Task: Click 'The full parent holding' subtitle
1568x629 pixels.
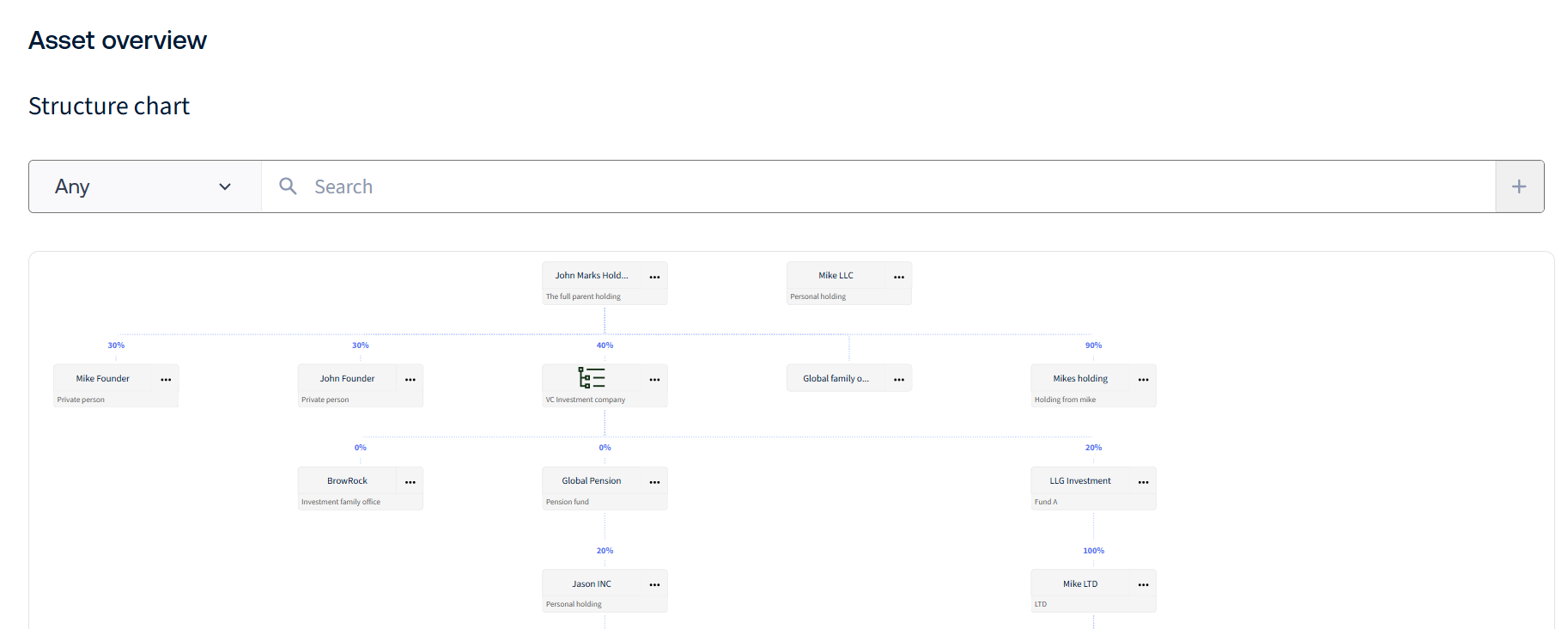Action: coord(583,296)
